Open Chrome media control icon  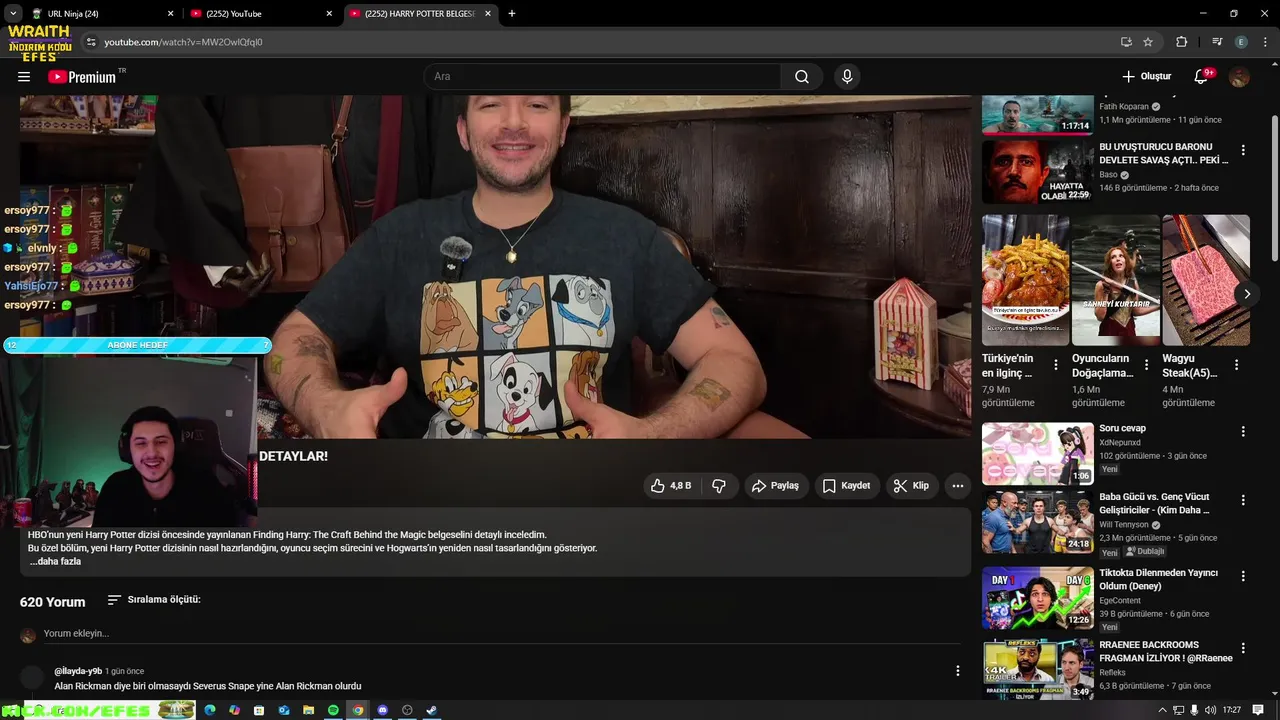[x=1217, y=42]
